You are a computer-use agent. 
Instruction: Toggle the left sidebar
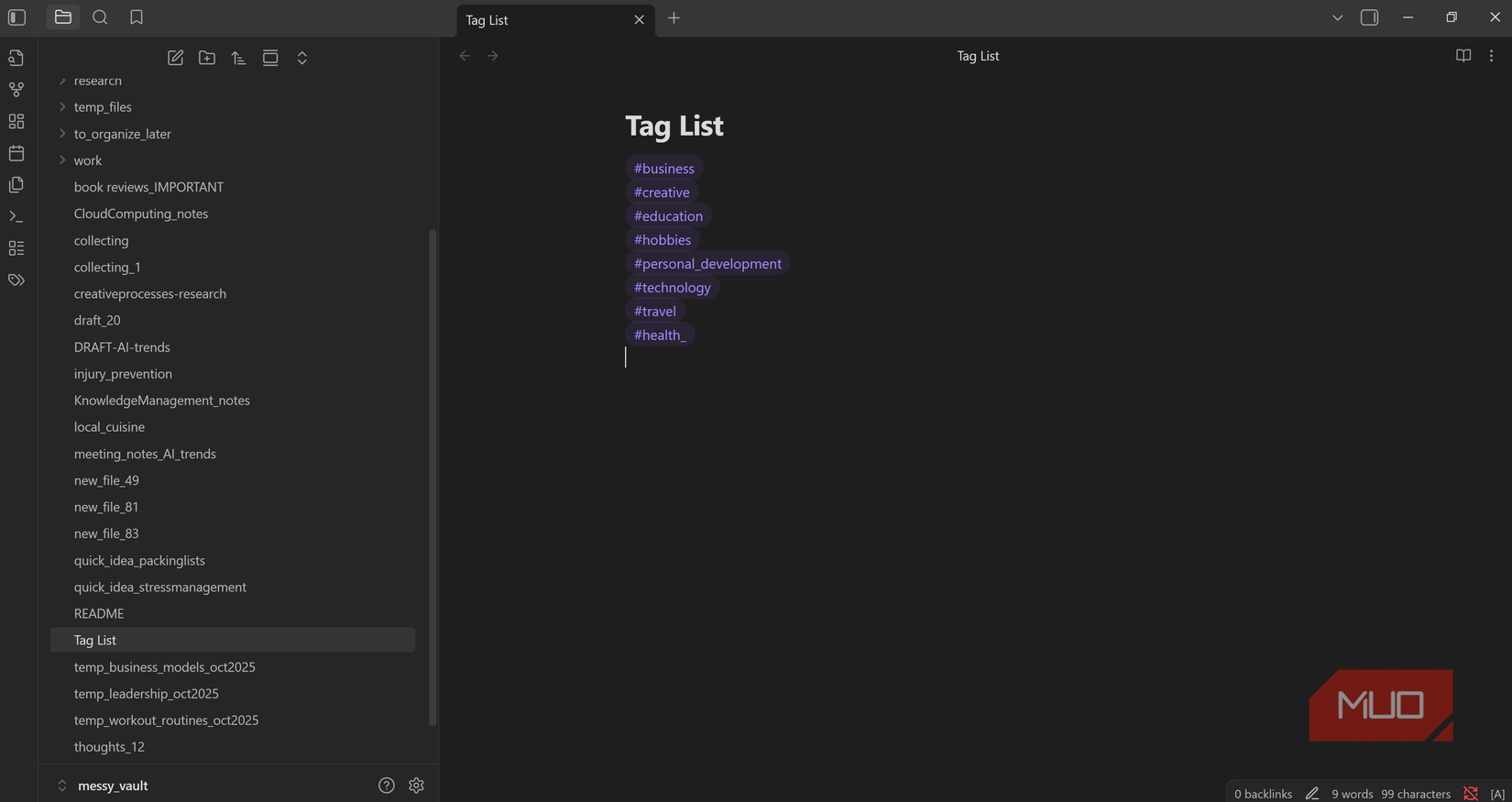16,17
